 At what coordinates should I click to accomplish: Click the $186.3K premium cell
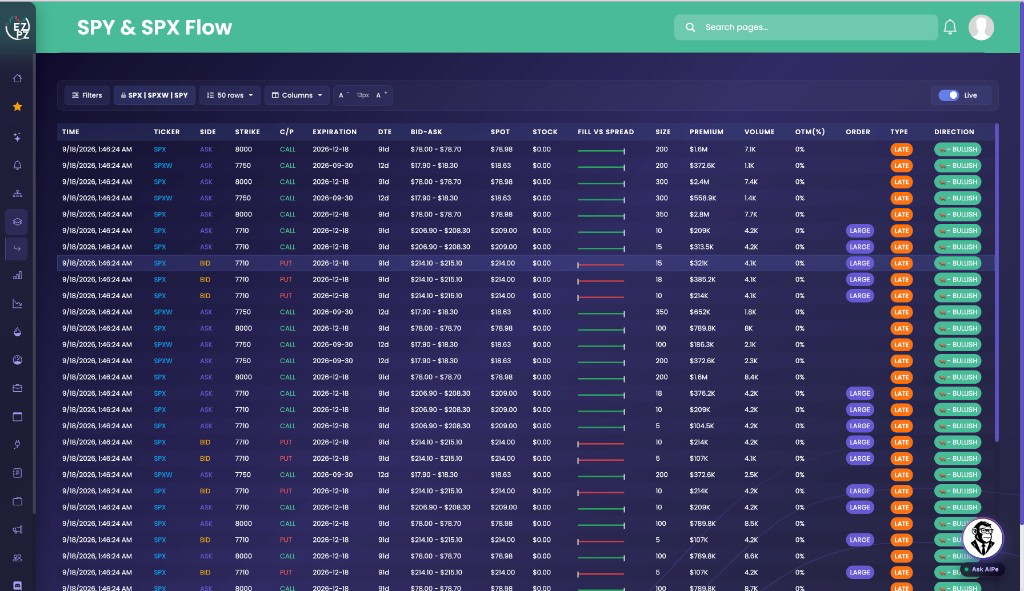tap(703, 344)
